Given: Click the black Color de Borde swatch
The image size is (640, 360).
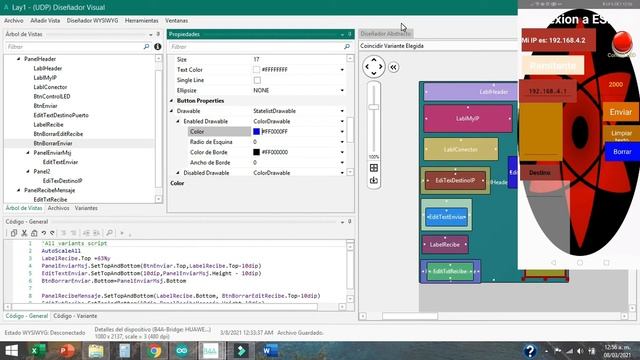Looking at the screenshot, I should pyautogui.click(x=256, y=152).
